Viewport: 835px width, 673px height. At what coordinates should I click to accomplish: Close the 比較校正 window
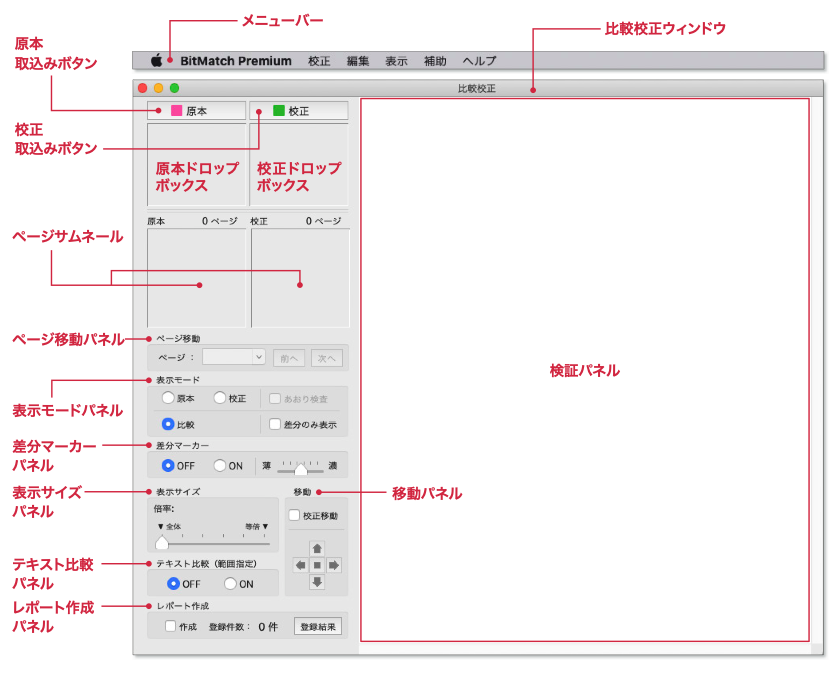(142, 88)
